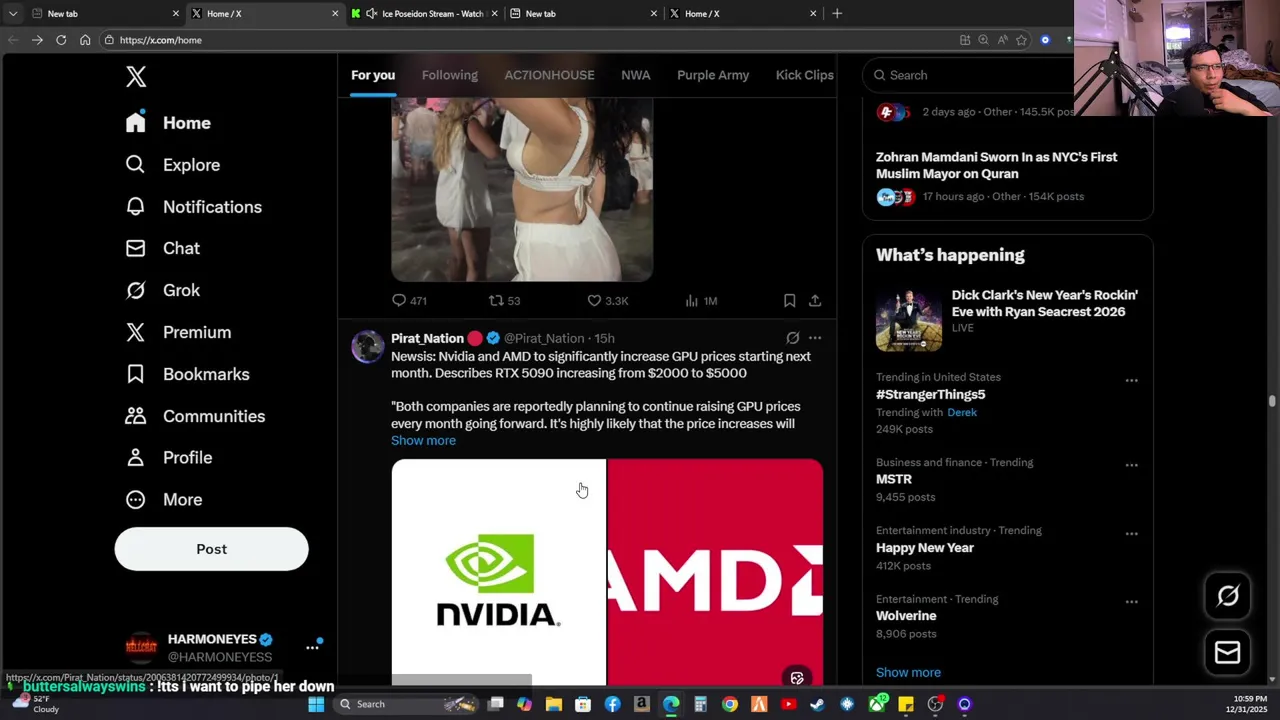Switch to the NWA tab
Viewport: 1280px width, 720px height.
tap(635, 75)
